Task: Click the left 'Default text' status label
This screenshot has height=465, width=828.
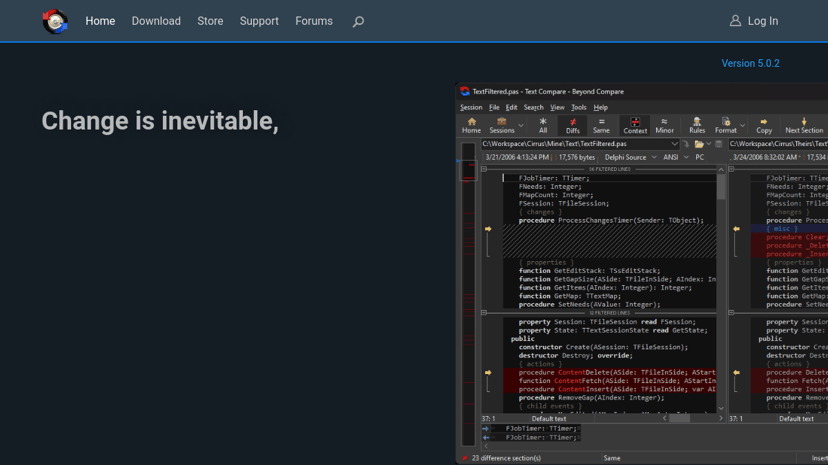Action: click(x=549, y=419)
